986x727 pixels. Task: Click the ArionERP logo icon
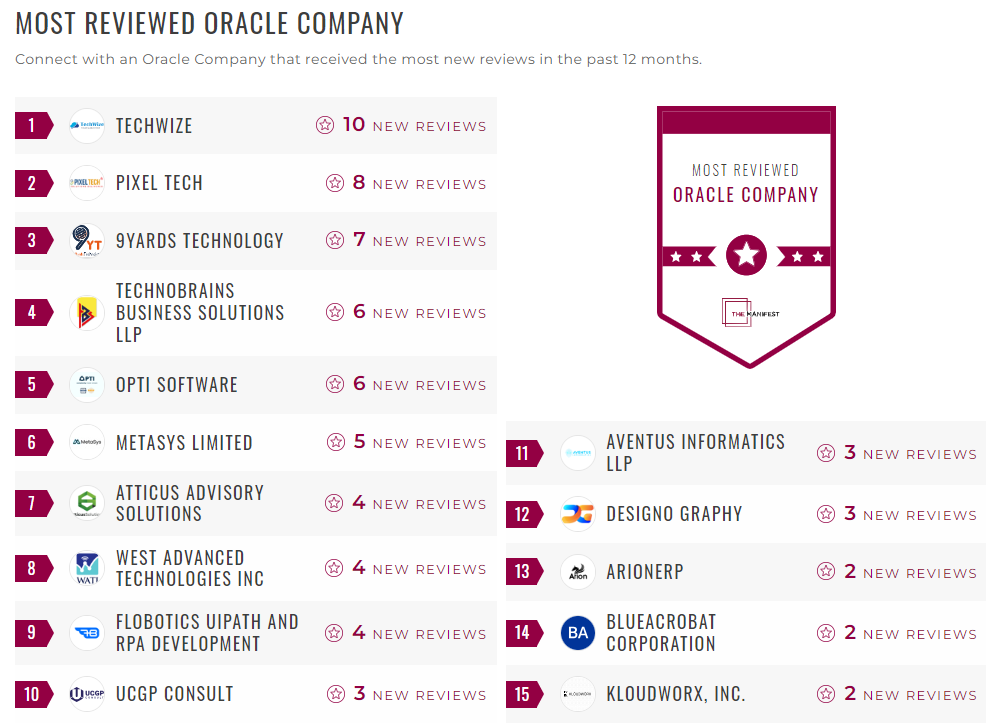tap(578, 572)
